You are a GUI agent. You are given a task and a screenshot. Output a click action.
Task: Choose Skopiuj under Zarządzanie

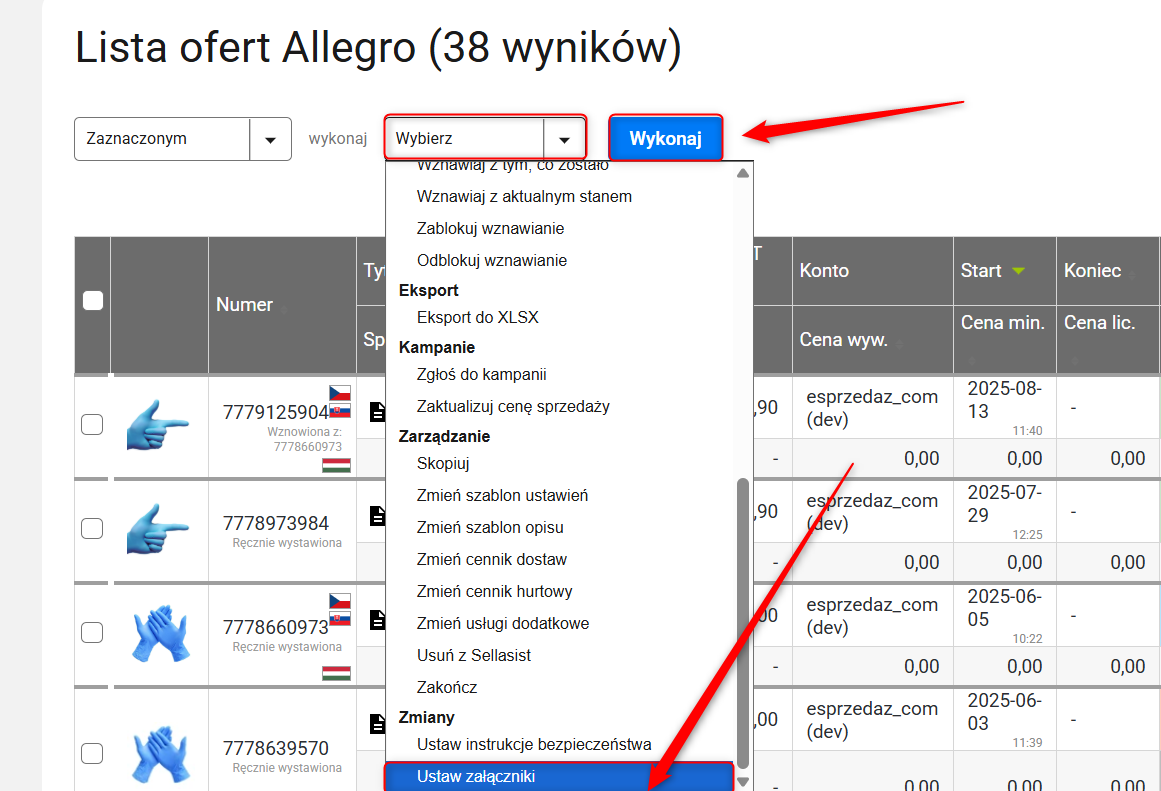pos(443,464)
